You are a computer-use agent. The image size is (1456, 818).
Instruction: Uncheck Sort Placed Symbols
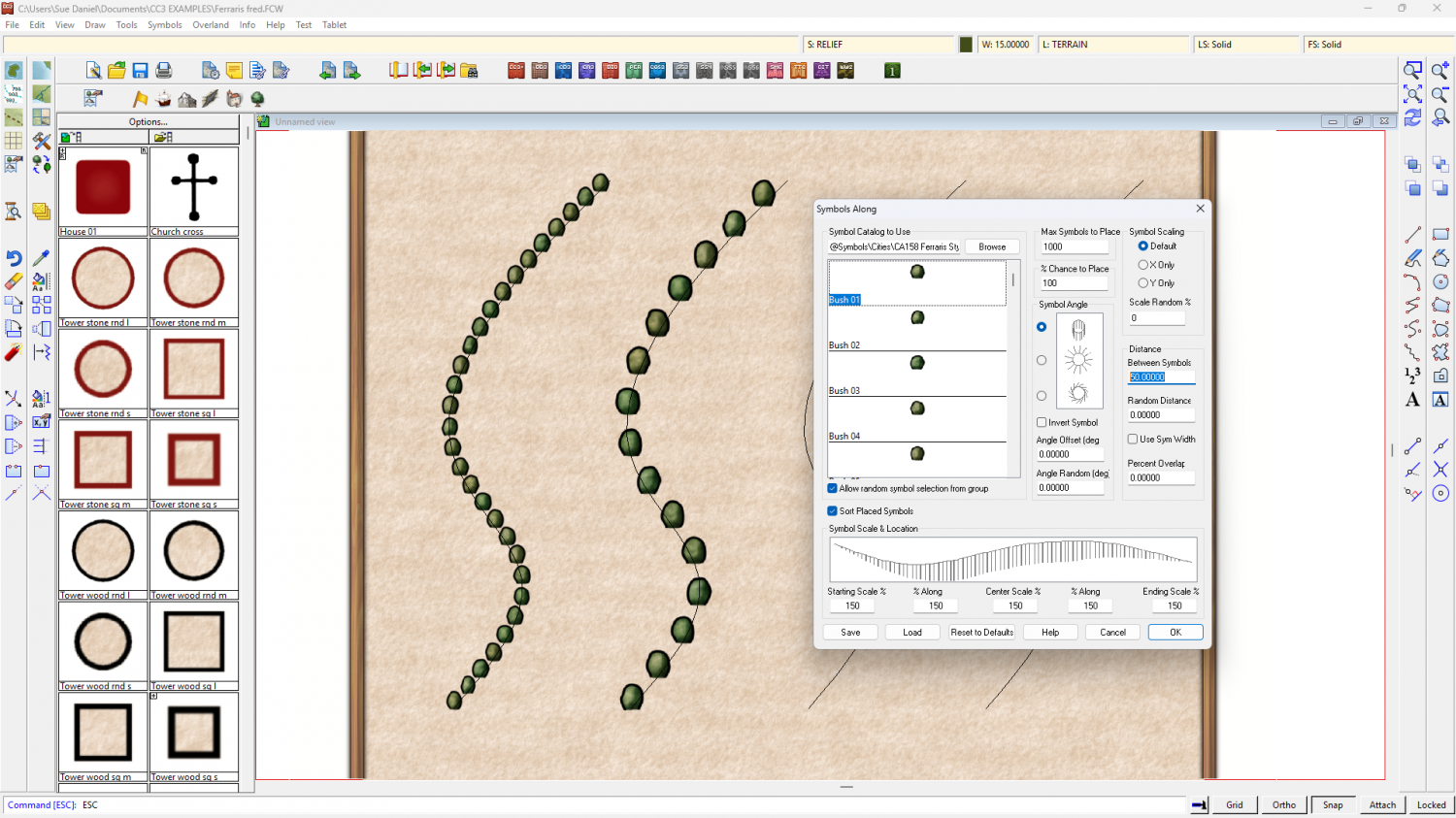832,511
